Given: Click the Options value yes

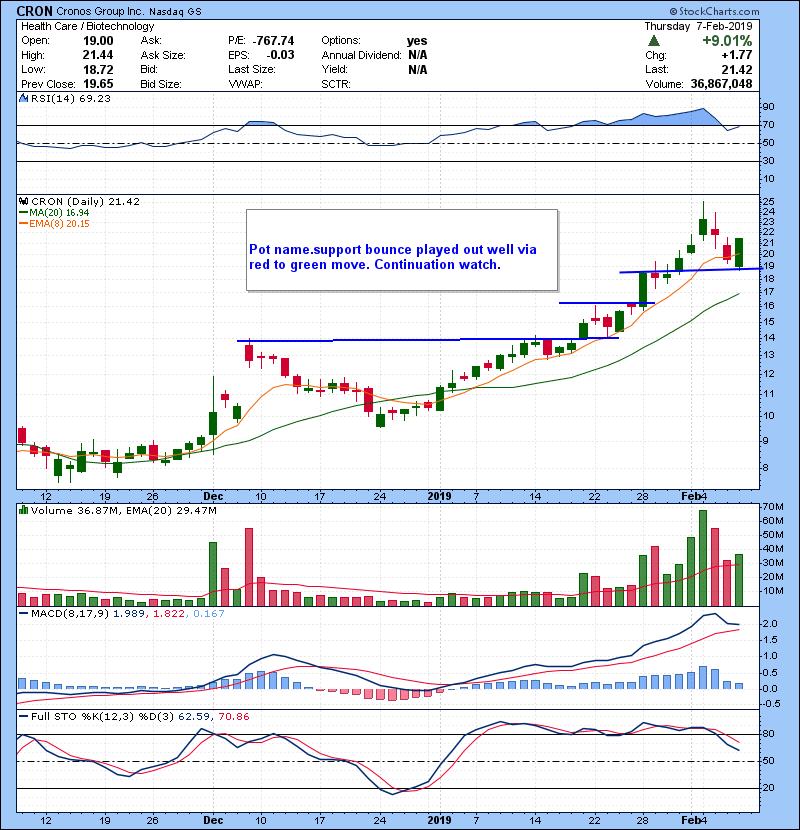Looking at the screenshot, I should [x=417, y=41].
